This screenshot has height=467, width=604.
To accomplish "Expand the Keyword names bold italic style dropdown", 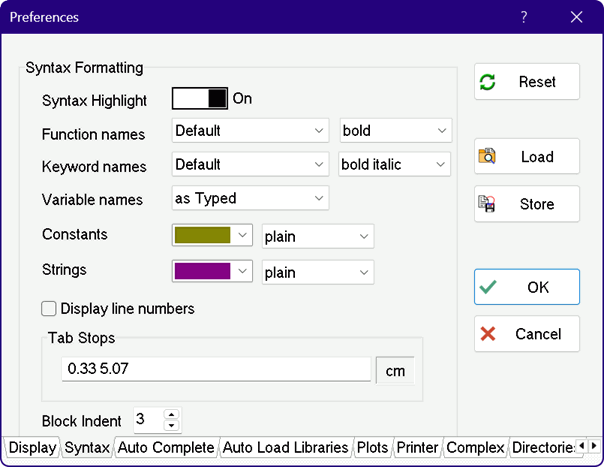I will click(x=395, y=164).
